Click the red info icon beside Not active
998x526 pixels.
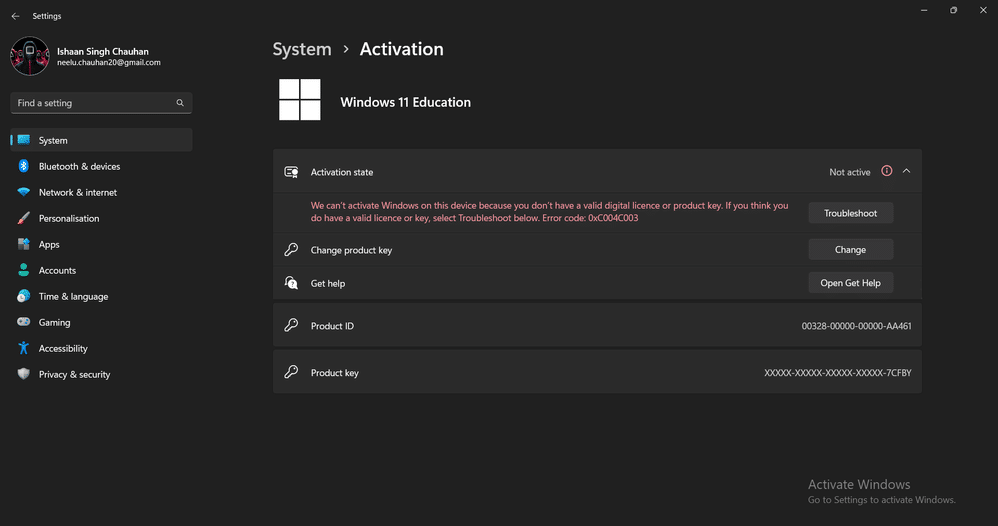(887, 171)
